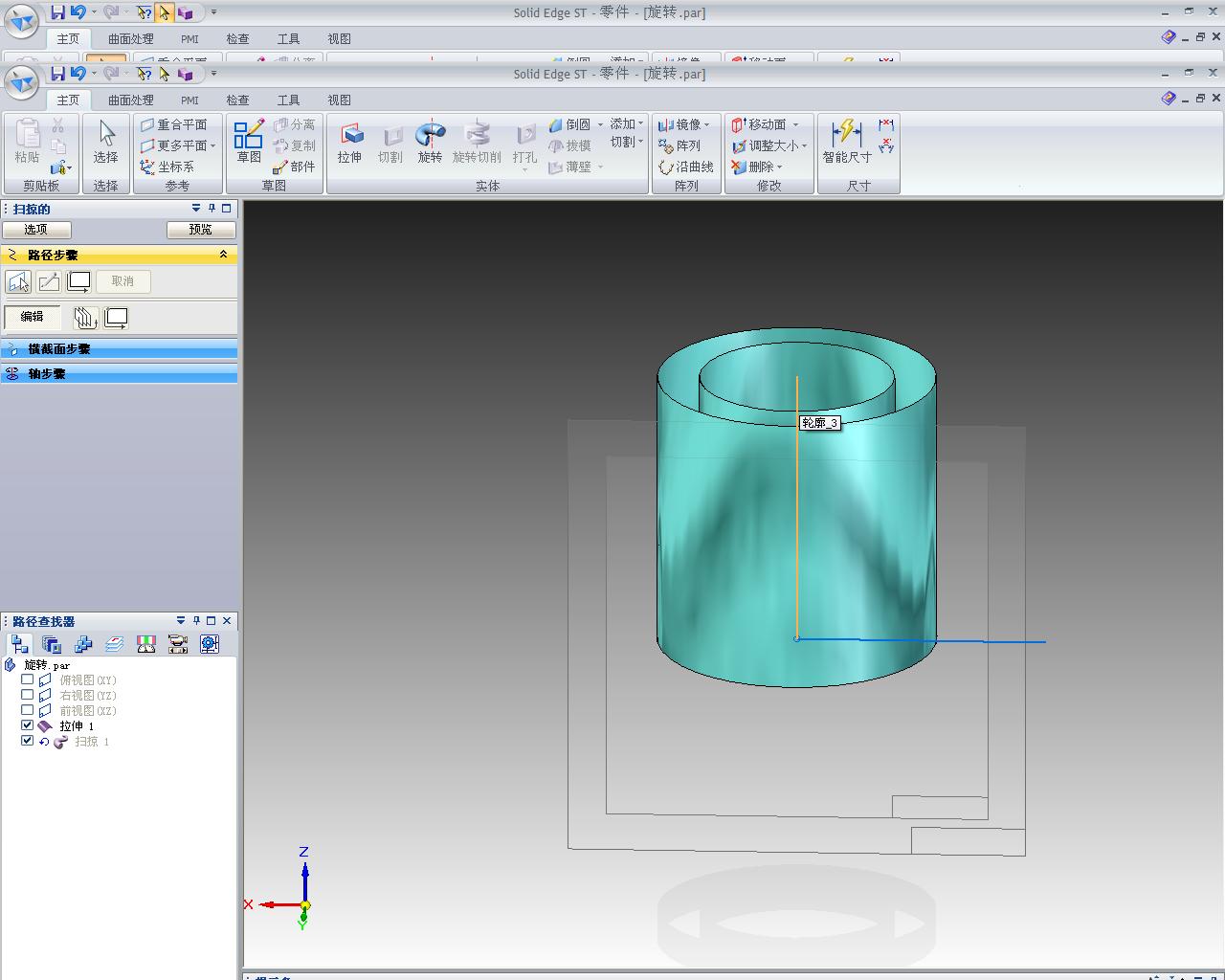Open the View (视图) ribbon tab
This screenshot has height=980, width=1225.
339,100
